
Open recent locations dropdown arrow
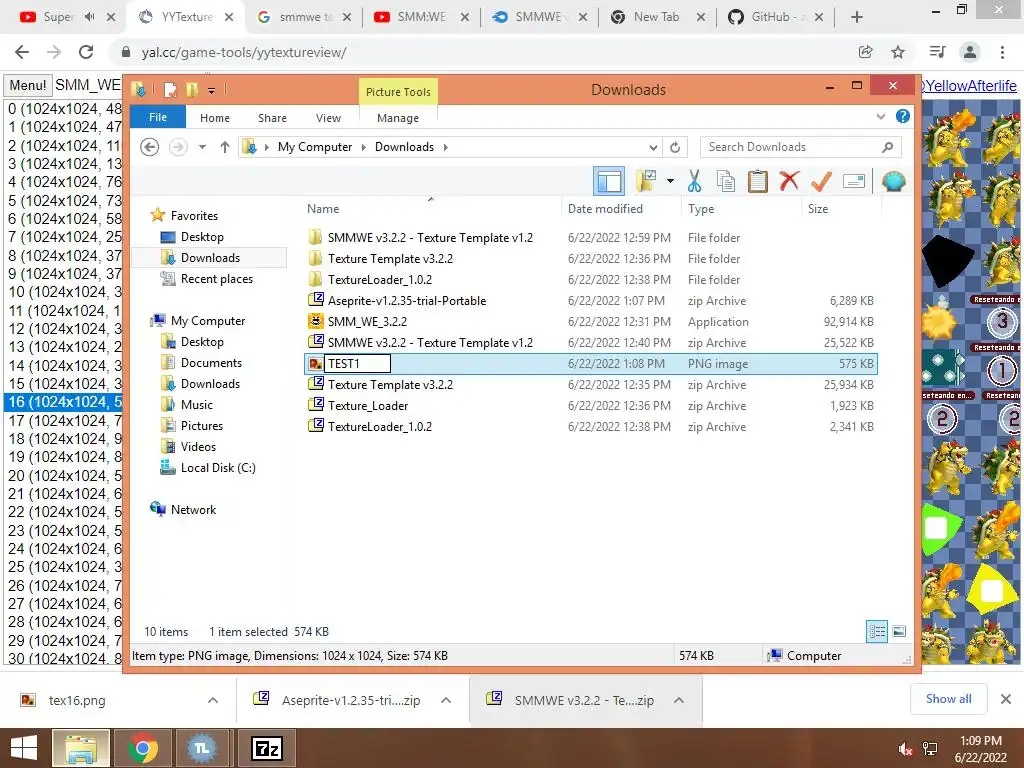click(202, 147)
